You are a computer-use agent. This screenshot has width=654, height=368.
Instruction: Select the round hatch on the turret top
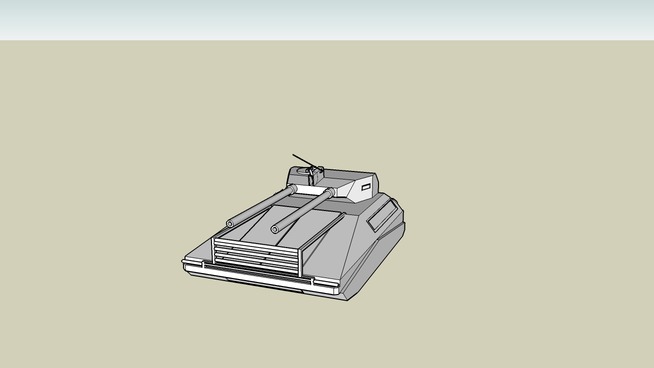(x=303, y=170)
